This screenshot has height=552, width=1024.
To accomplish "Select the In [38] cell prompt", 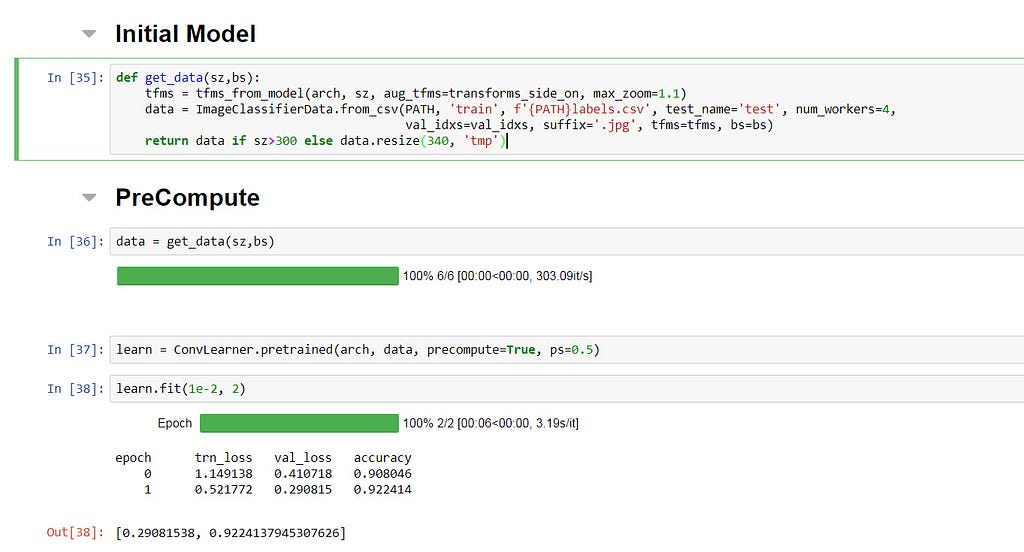I will tap(75, 389).
